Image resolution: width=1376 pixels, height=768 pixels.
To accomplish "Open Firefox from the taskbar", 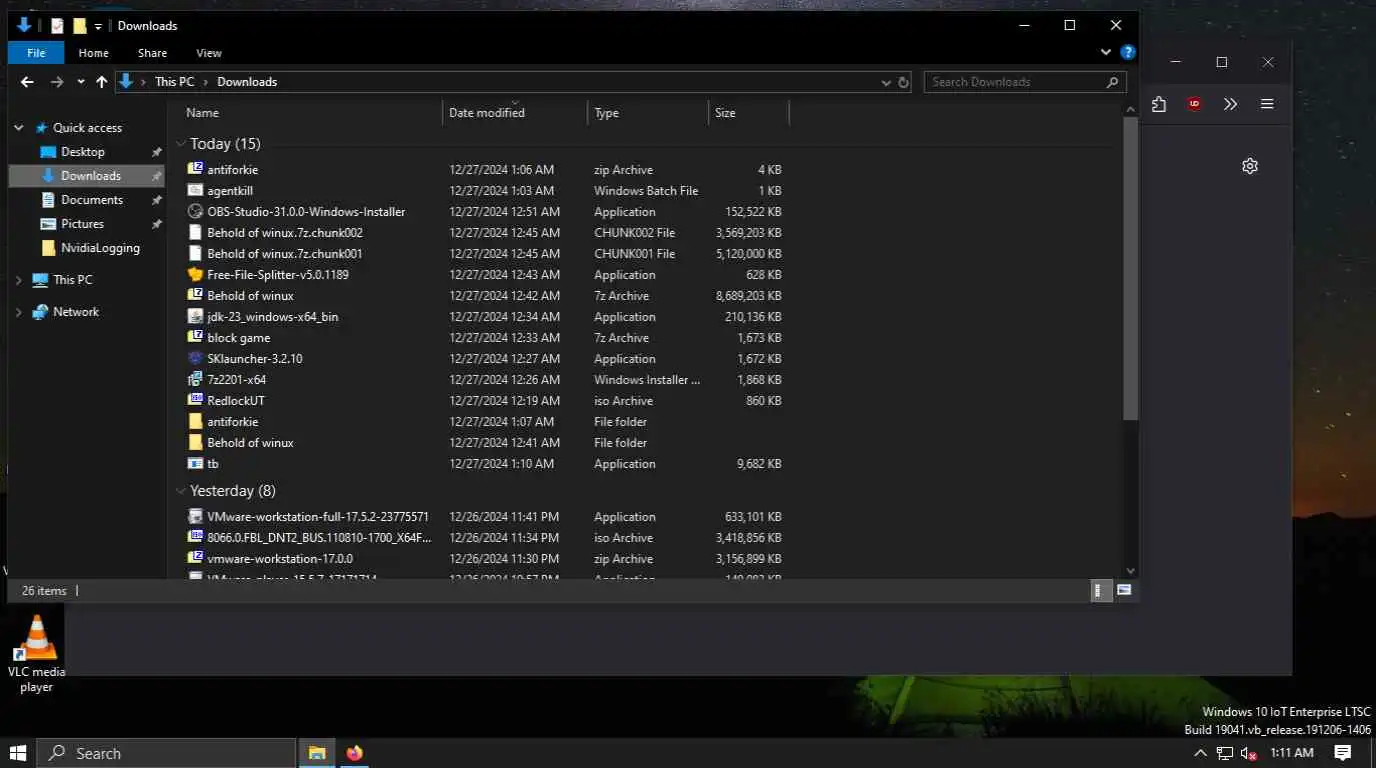I will tap(354, 753).
